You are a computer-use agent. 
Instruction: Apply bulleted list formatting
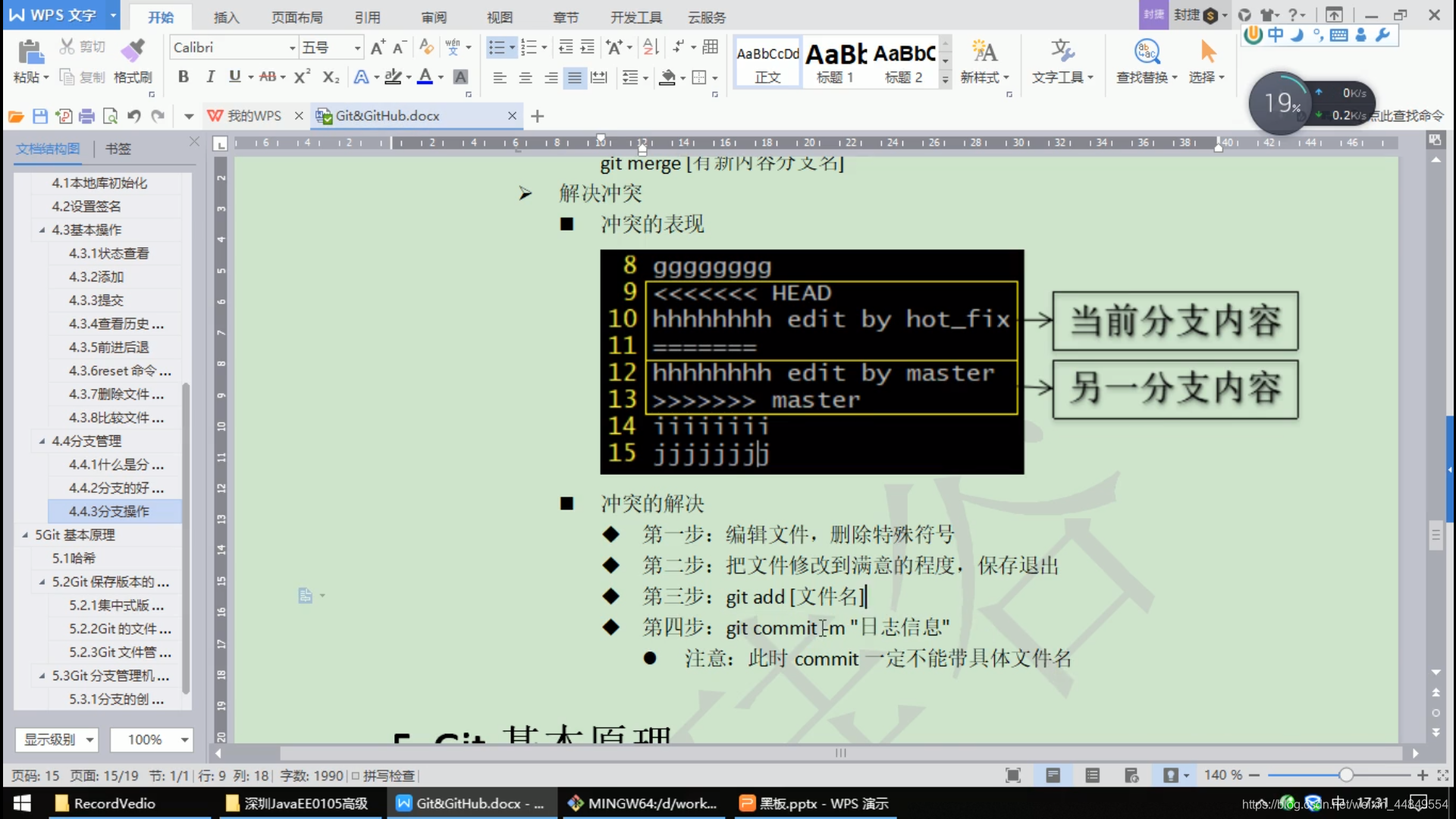click(x=497, y=47)
